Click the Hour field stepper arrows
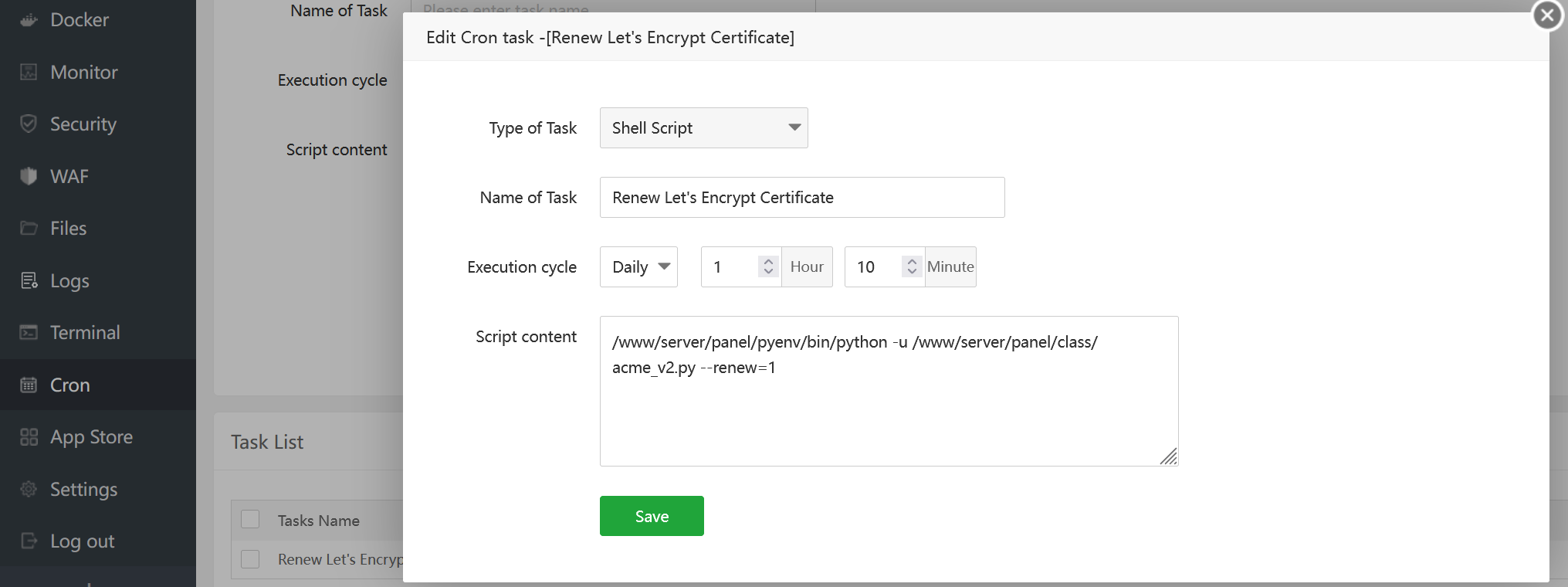This screenshot has width=1568, height=587. click(768, 266)
